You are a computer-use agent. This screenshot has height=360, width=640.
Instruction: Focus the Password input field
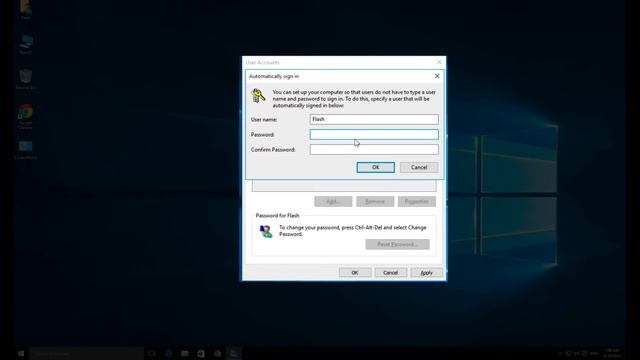[x=374, y=134]
